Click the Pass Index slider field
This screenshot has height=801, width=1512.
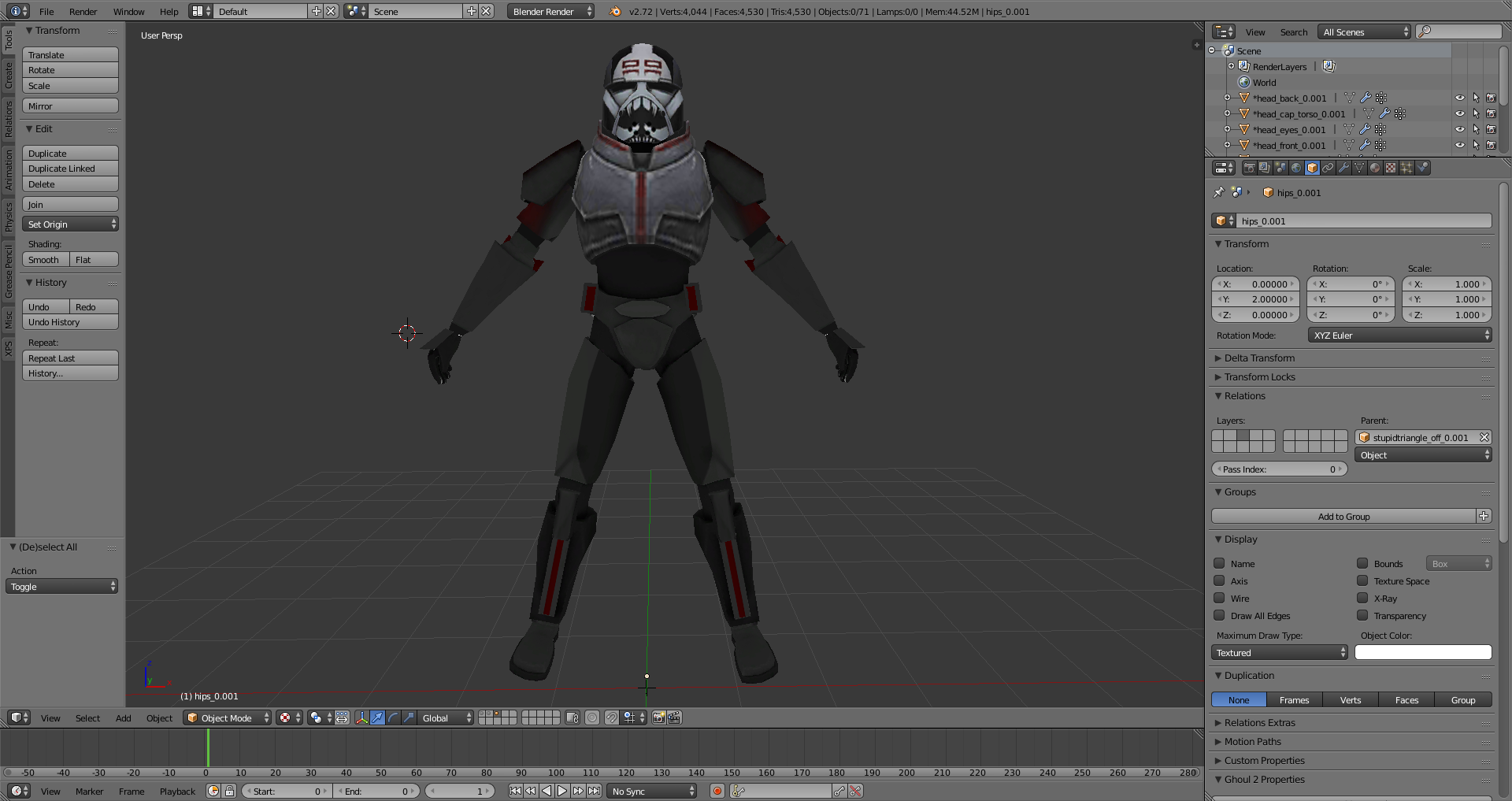coord(1279,469)
